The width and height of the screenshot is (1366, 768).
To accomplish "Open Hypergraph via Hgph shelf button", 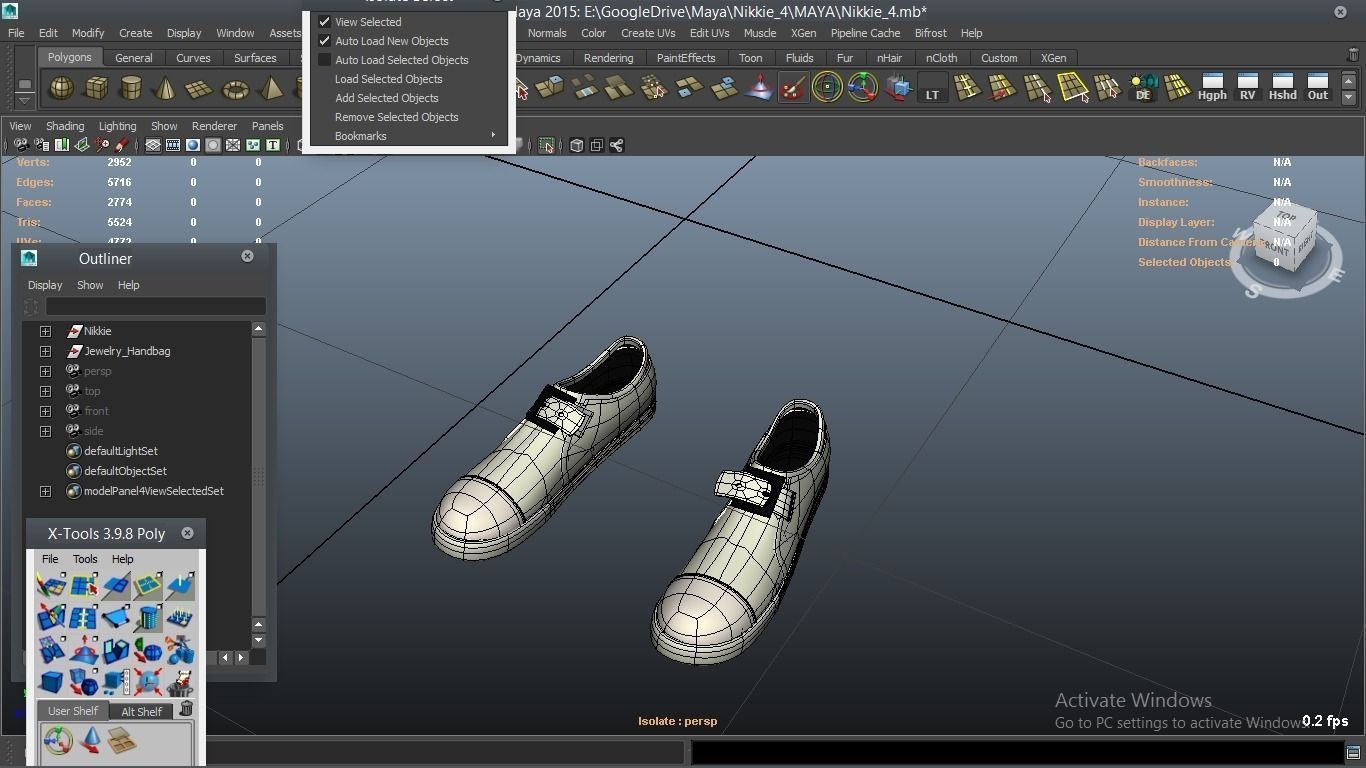I will click(x=1212, y=88).
